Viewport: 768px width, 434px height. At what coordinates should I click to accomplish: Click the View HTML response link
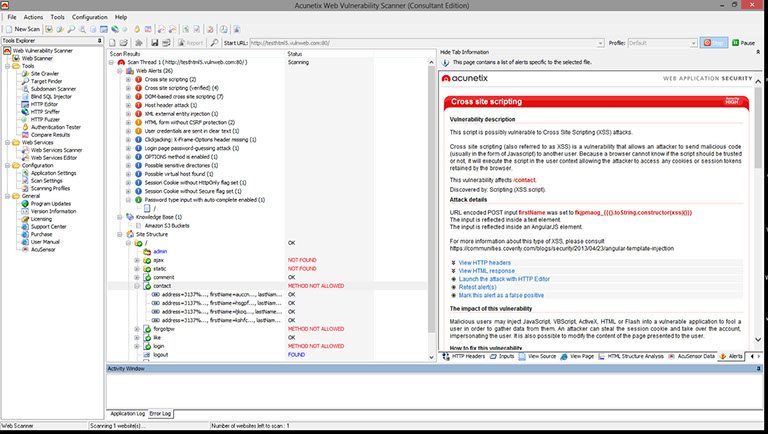coord(486,271)
